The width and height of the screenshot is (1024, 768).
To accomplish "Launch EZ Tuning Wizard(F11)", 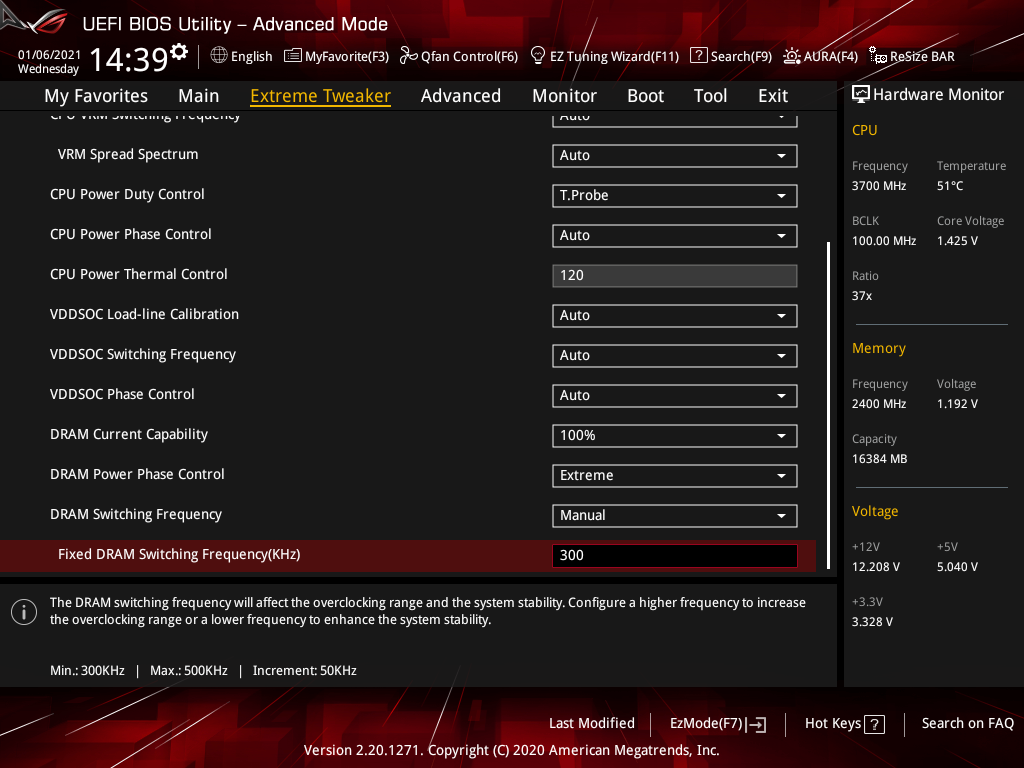I will tap(604, 56).
